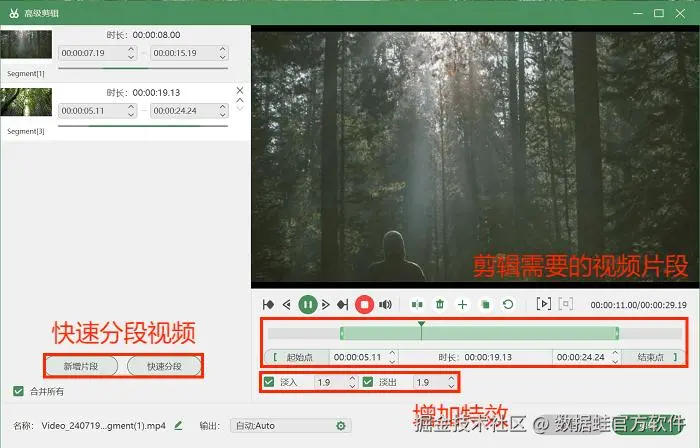Edit the output file name pencil icon

[x=178, y=425]
